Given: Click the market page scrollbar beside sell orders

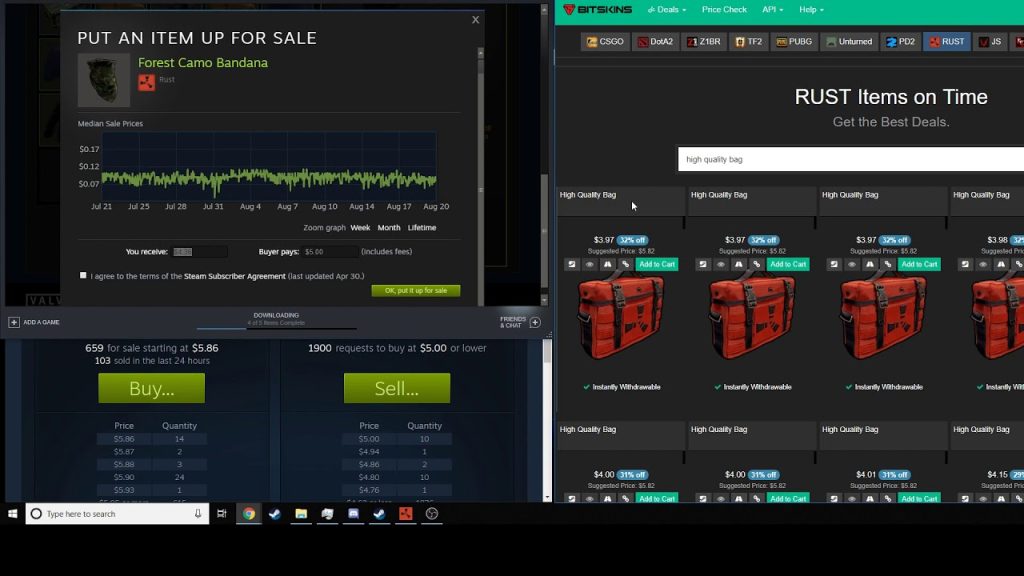Looking at the screenshot, I should 547,418.
